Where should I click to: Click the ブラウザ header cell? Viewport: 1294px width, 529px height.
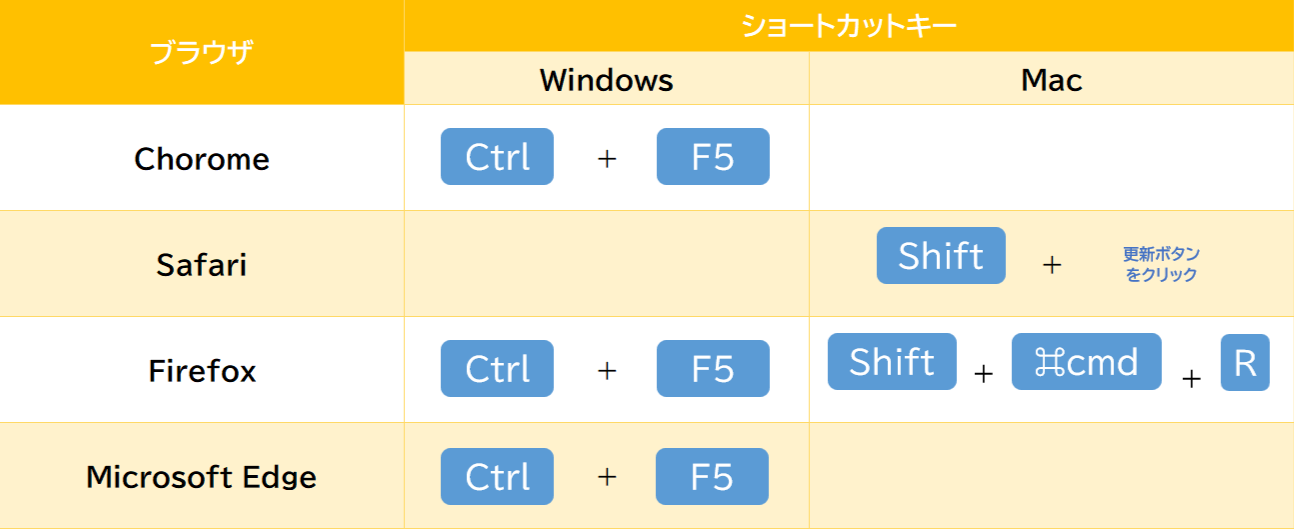202,52
